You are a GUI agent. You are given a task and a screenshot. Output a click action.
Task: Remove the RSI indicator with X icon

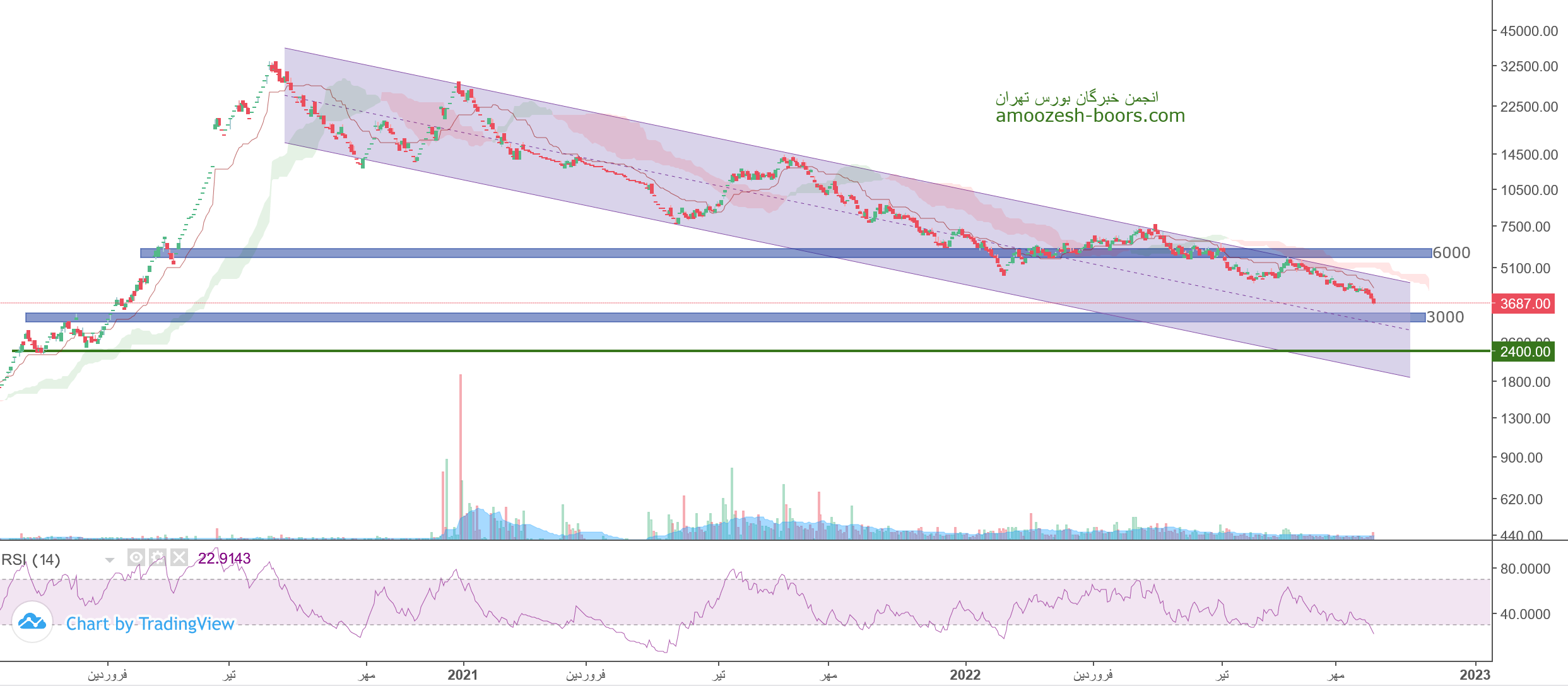179,557
